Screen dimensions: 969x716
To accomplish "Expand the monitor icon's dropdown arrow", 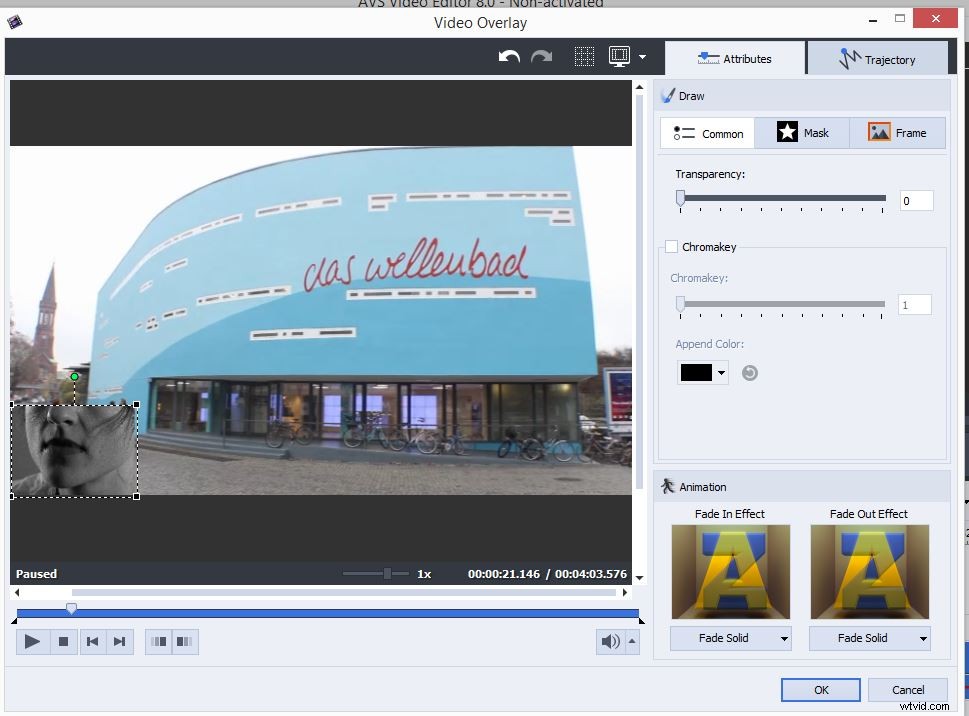I will tap(640, 57).
